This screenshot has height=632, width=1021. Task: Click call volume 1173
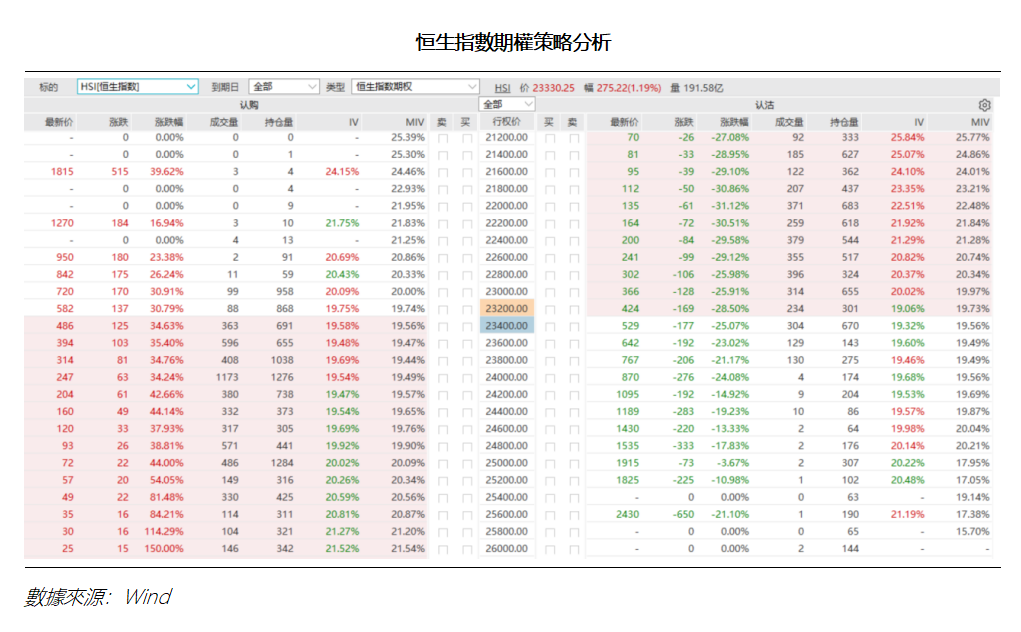pyautogui.click(x=227, y=378)
